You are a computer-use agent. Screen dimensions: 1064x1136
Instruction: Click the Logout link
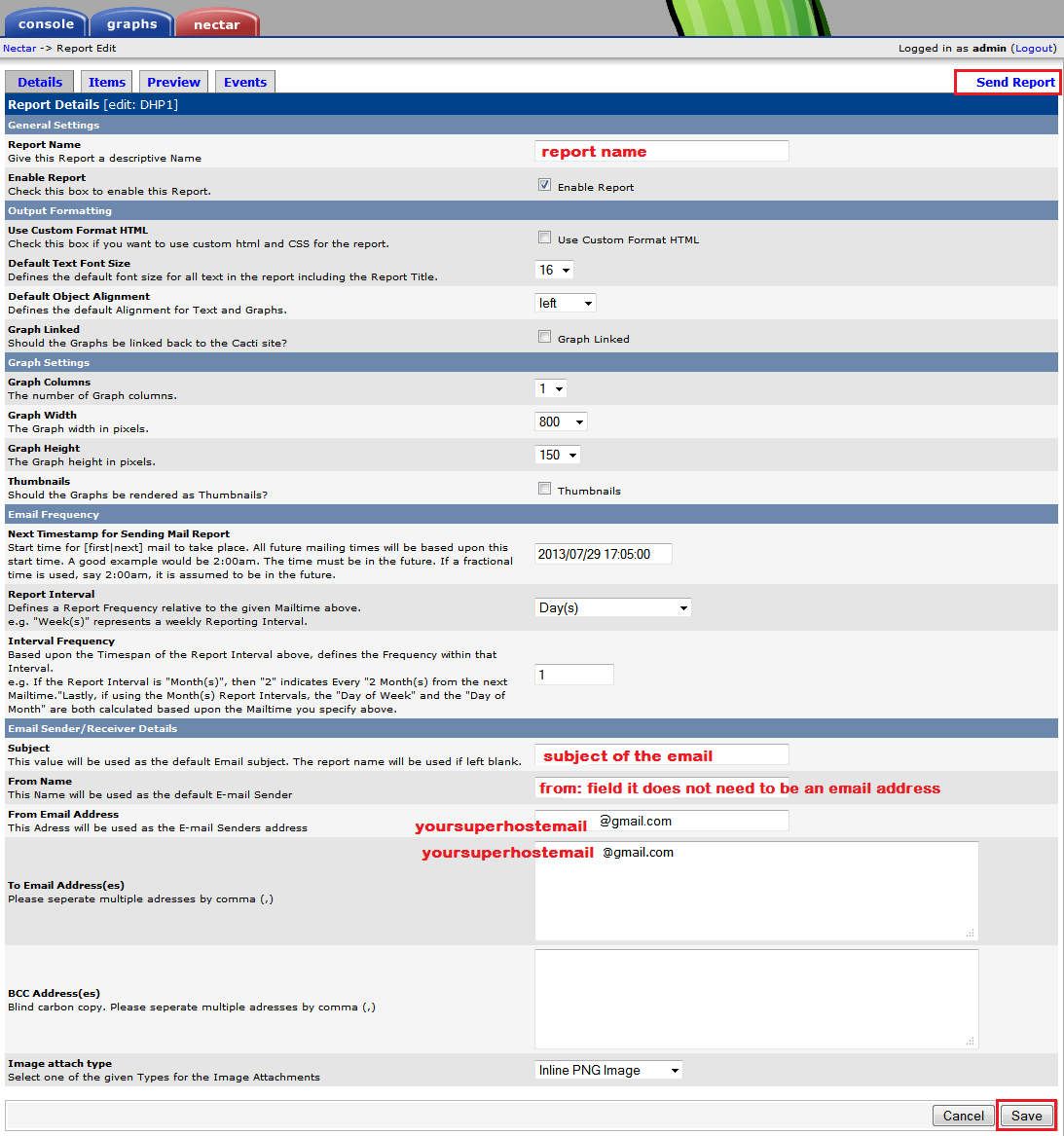coord(1034,48)
